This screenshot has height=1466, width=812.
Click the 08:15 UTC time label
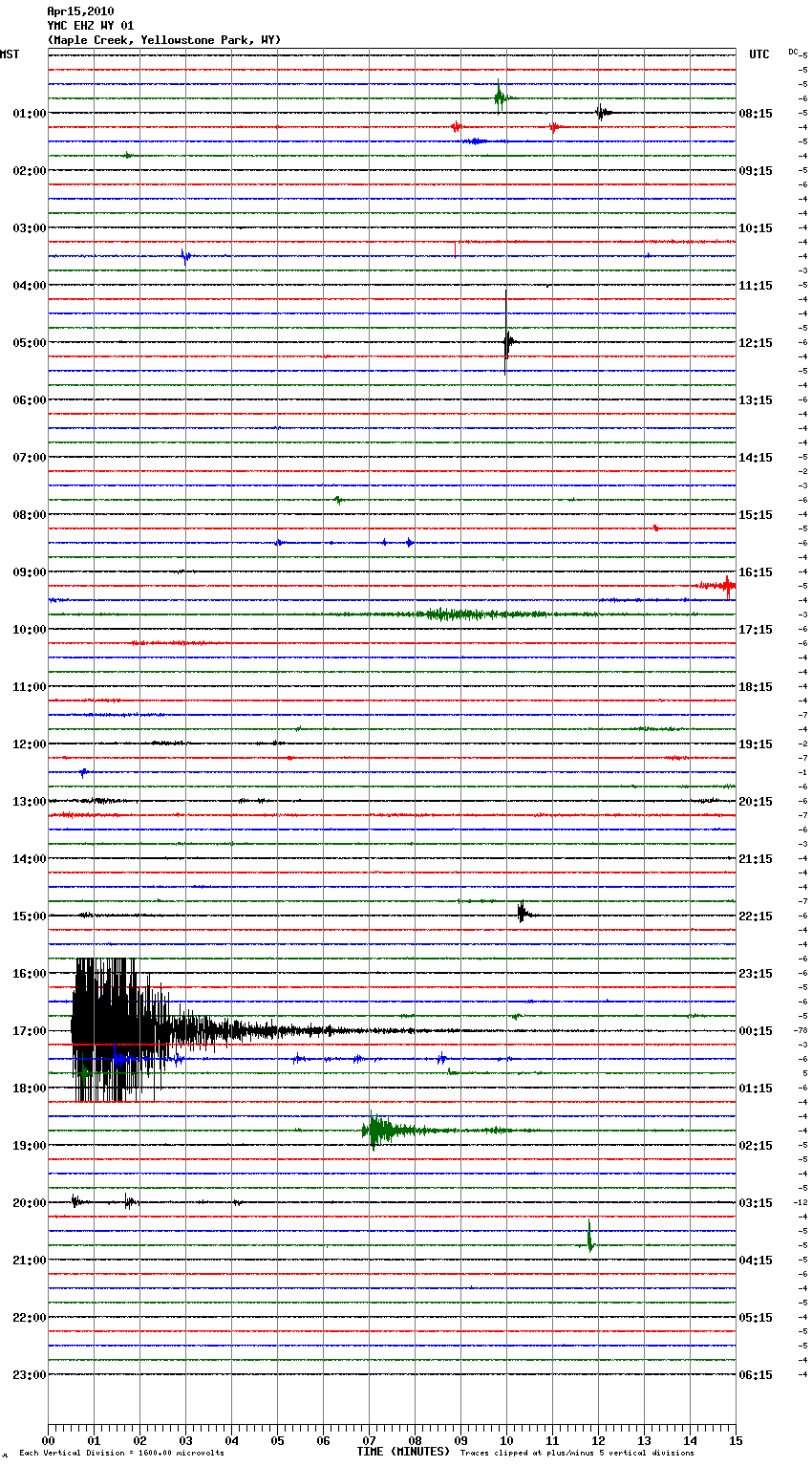pyautogui.click(x=756, y=114)
